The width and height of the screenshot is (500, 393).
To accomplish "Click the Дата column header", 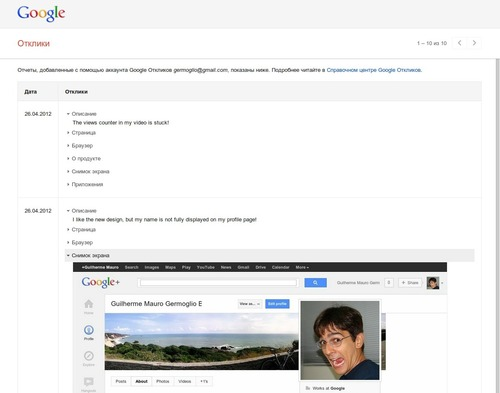I will pyautogui.click(x=30, y=92).
